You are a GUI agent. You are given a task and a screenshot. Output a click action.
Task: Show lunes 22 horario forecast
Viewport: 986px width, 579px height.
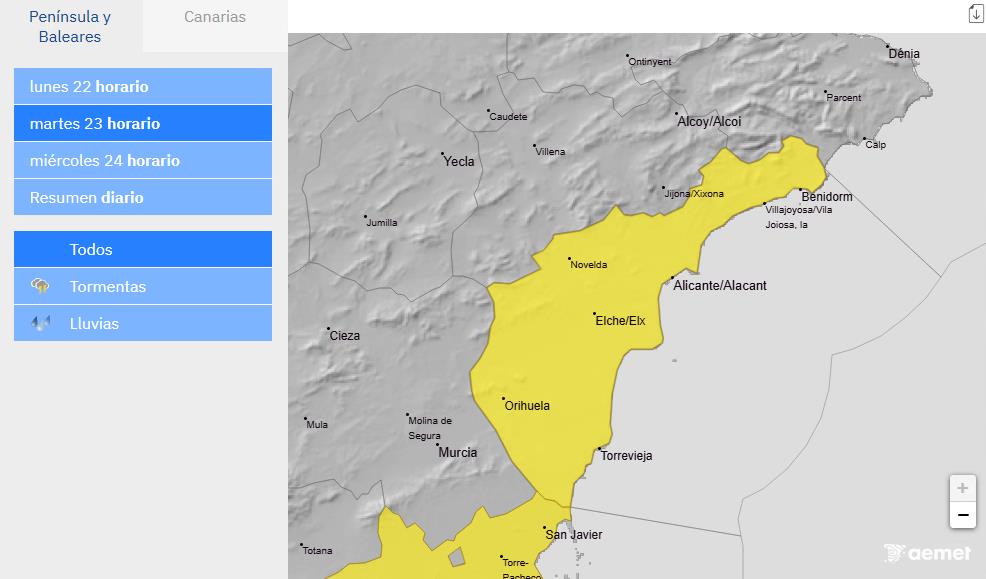(143, 87)
